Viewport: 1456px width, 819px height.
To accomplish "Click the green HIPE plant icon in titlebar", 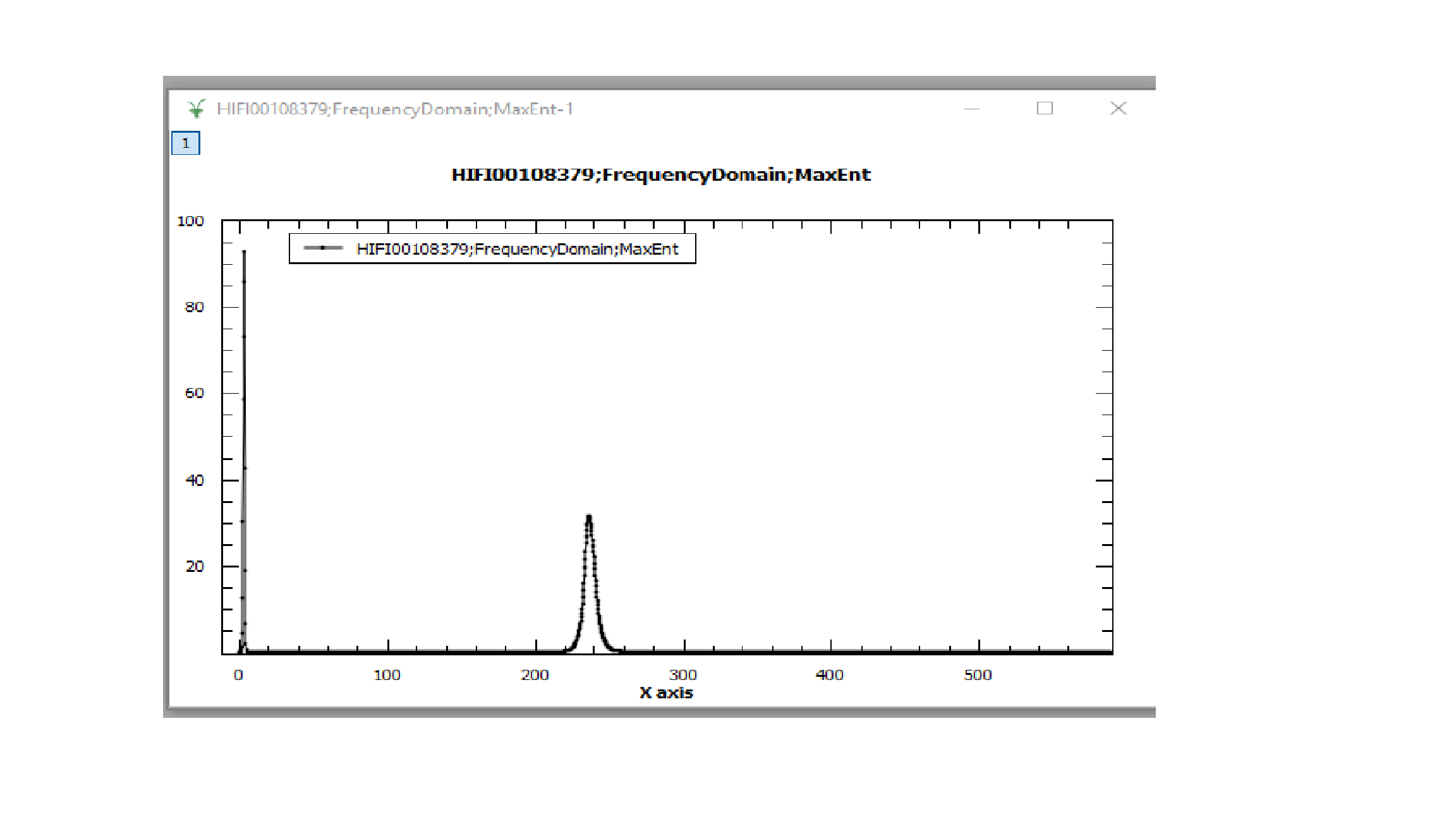I will click(x=197, y=108).
